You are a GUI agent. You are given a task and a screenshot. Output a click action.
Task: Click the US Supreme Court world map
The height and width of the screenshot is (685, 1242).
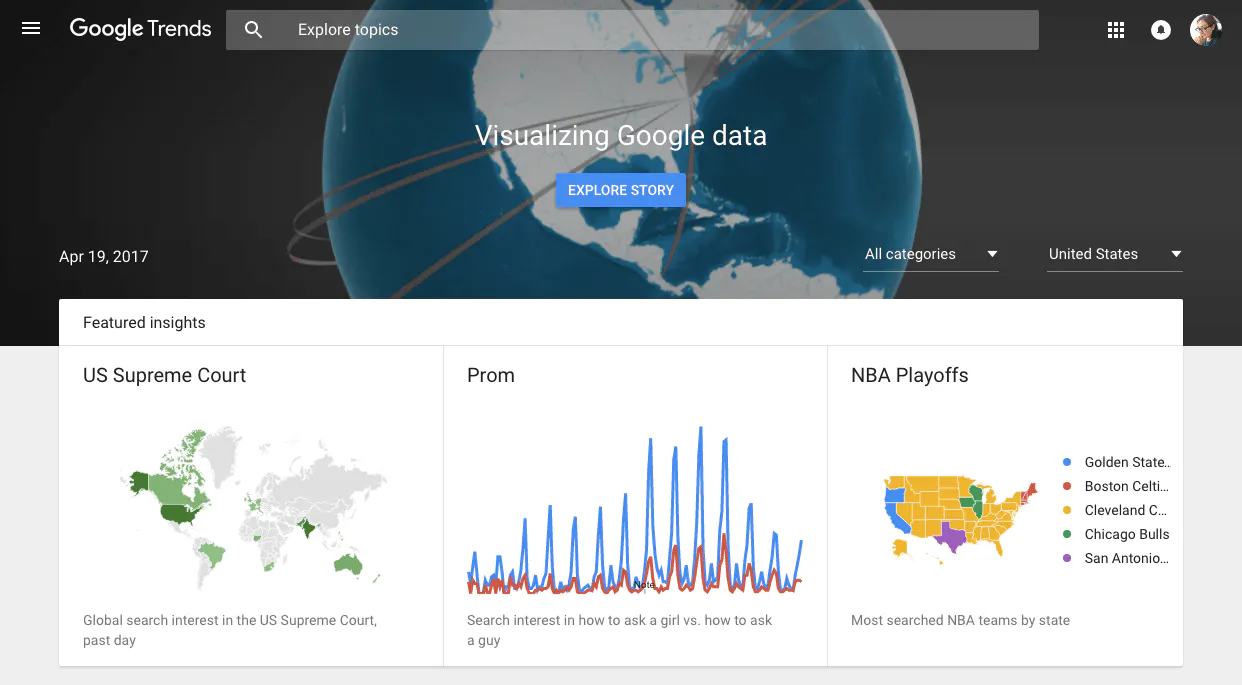tap(252, 508)
